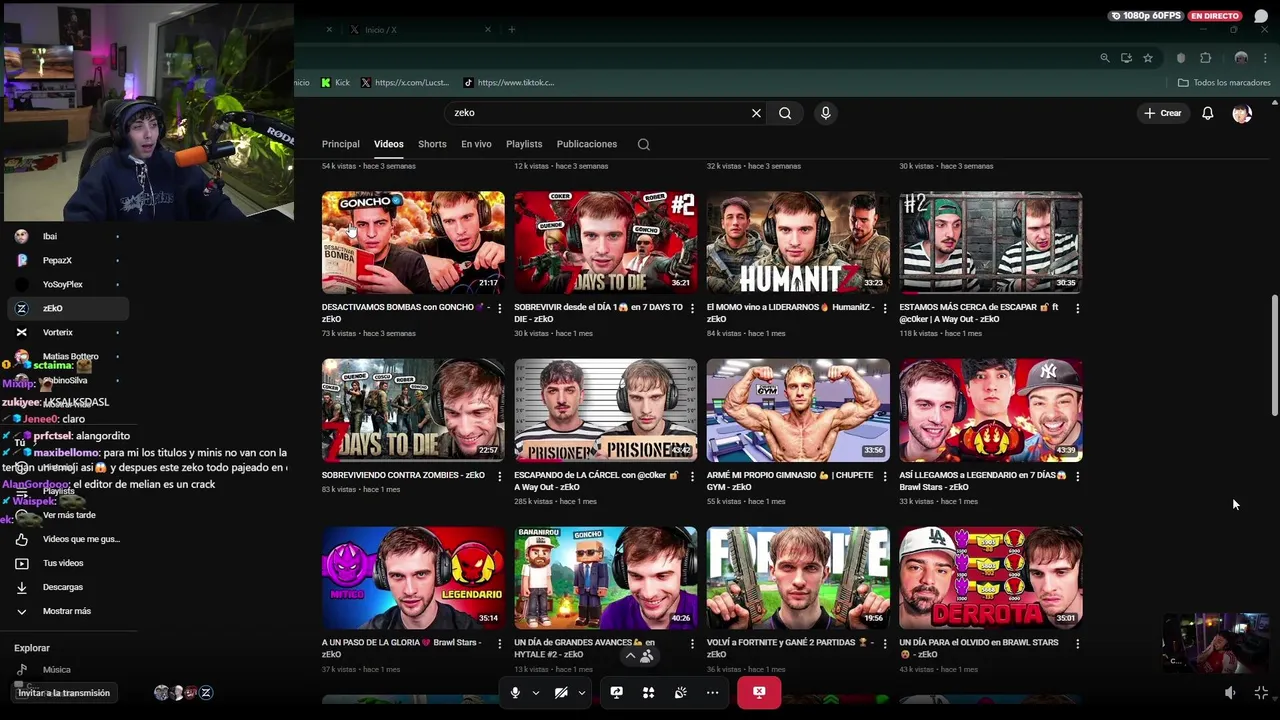Screen dimensions: 1280x720
Task: Open the En vivo tab
Action: click(476, 144)
